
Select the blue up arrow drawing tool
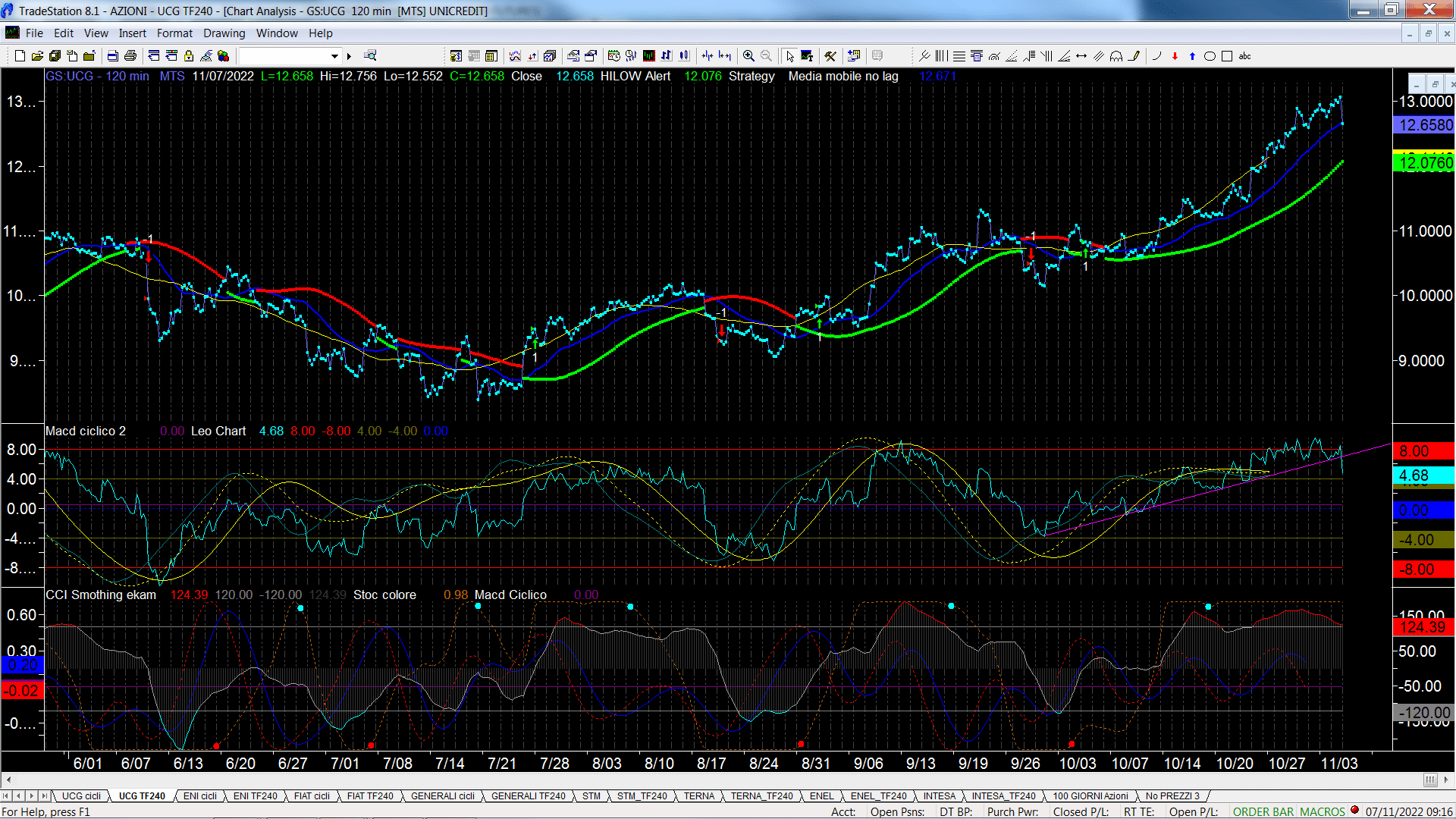1192,56
